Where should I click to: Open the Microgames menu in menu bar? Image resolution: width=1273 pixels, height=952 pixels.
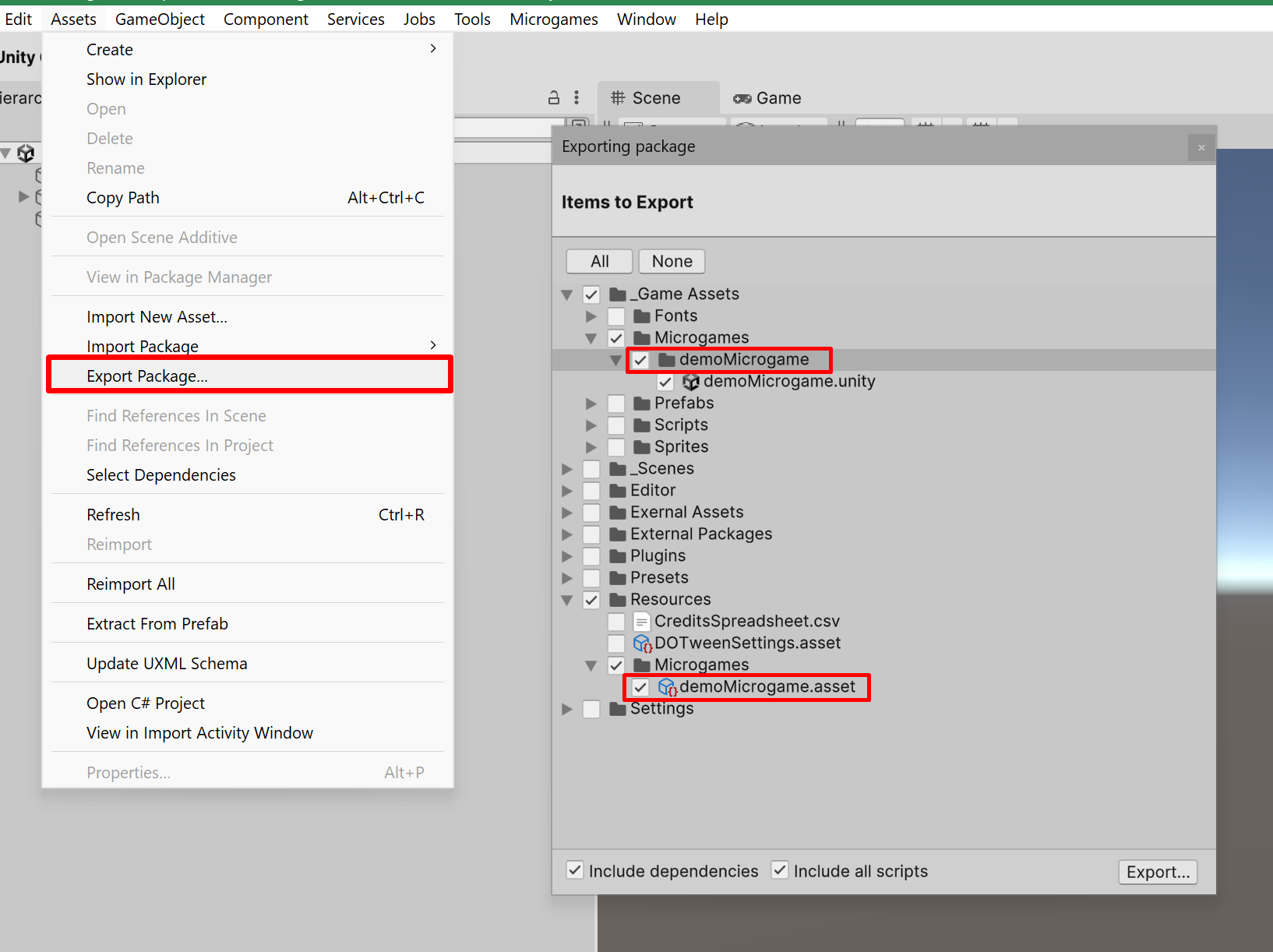coord(554,19)
